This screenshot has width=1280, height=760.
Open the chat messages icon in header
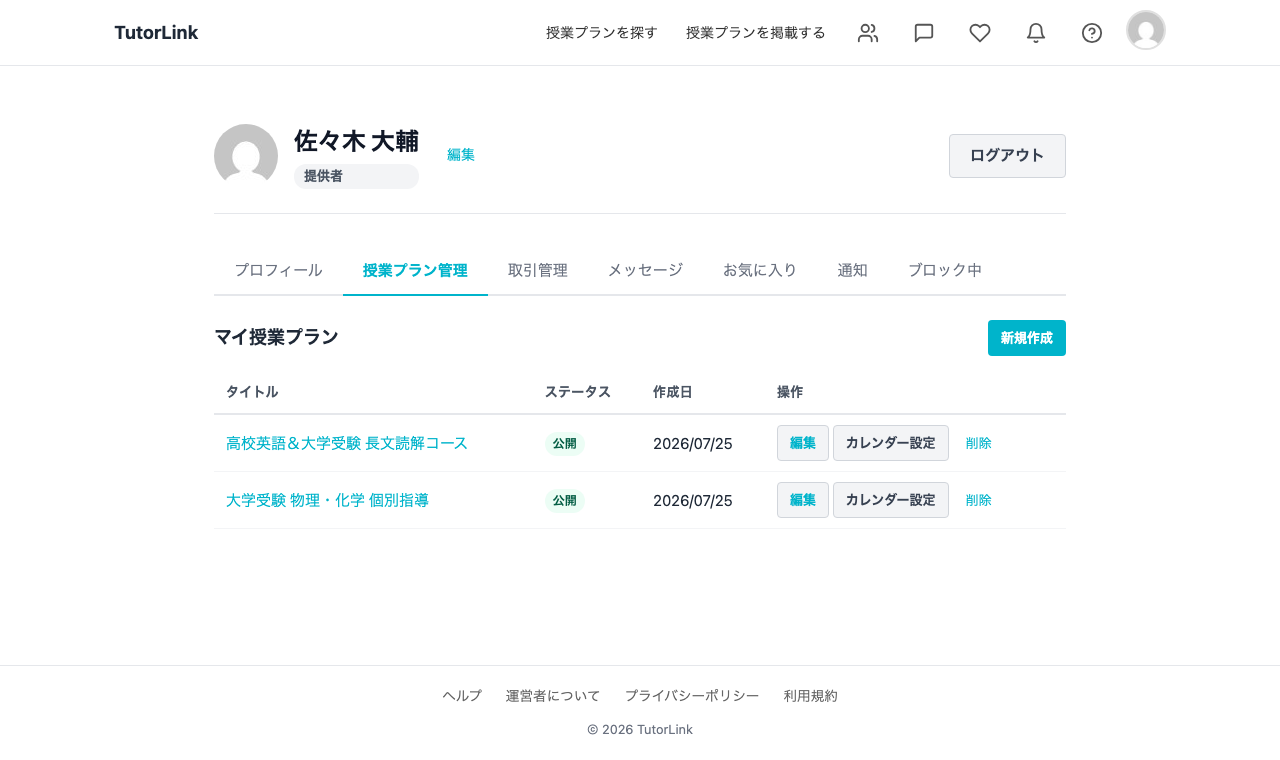924,33
